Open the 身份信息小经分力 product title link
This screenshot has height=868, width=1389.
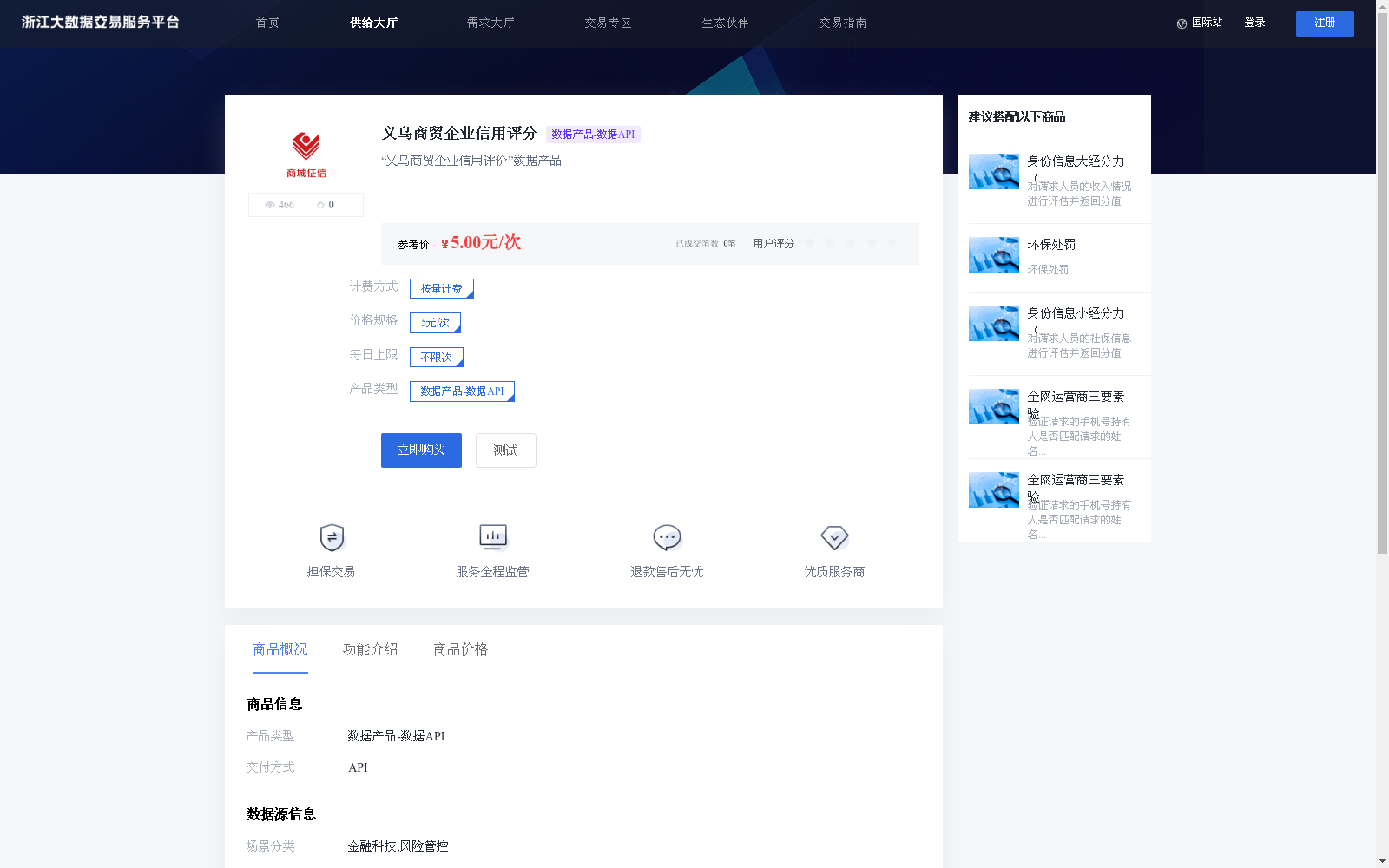(1076, 313)
